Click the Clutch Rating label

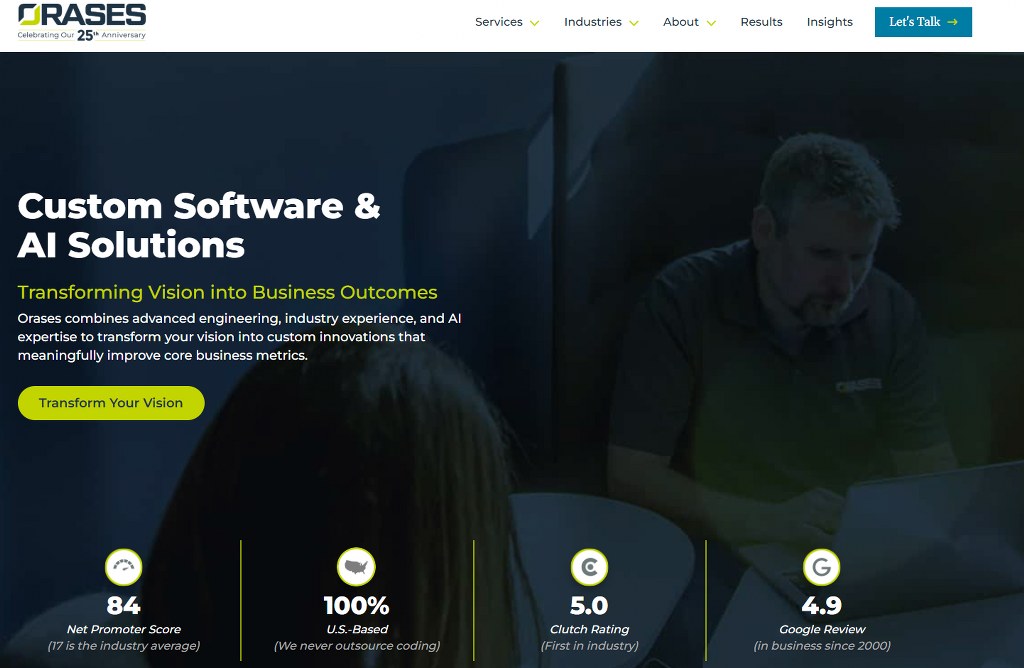[589, 629]
